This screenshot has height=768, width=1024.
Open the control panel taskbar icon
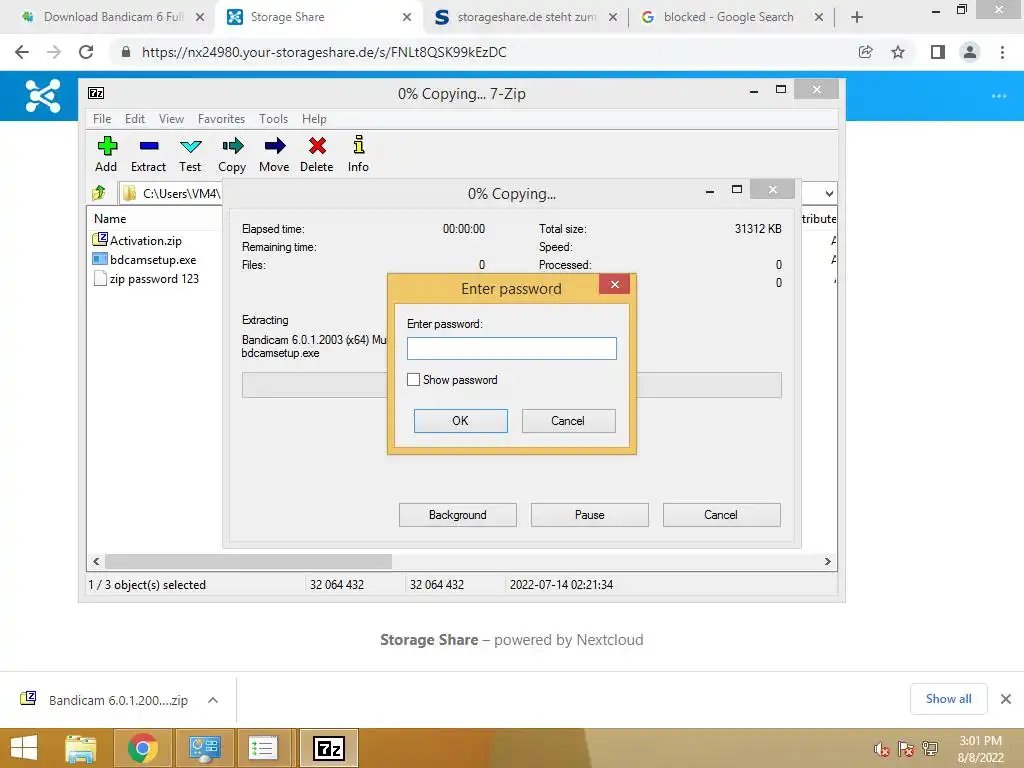[x=204, y=748]
